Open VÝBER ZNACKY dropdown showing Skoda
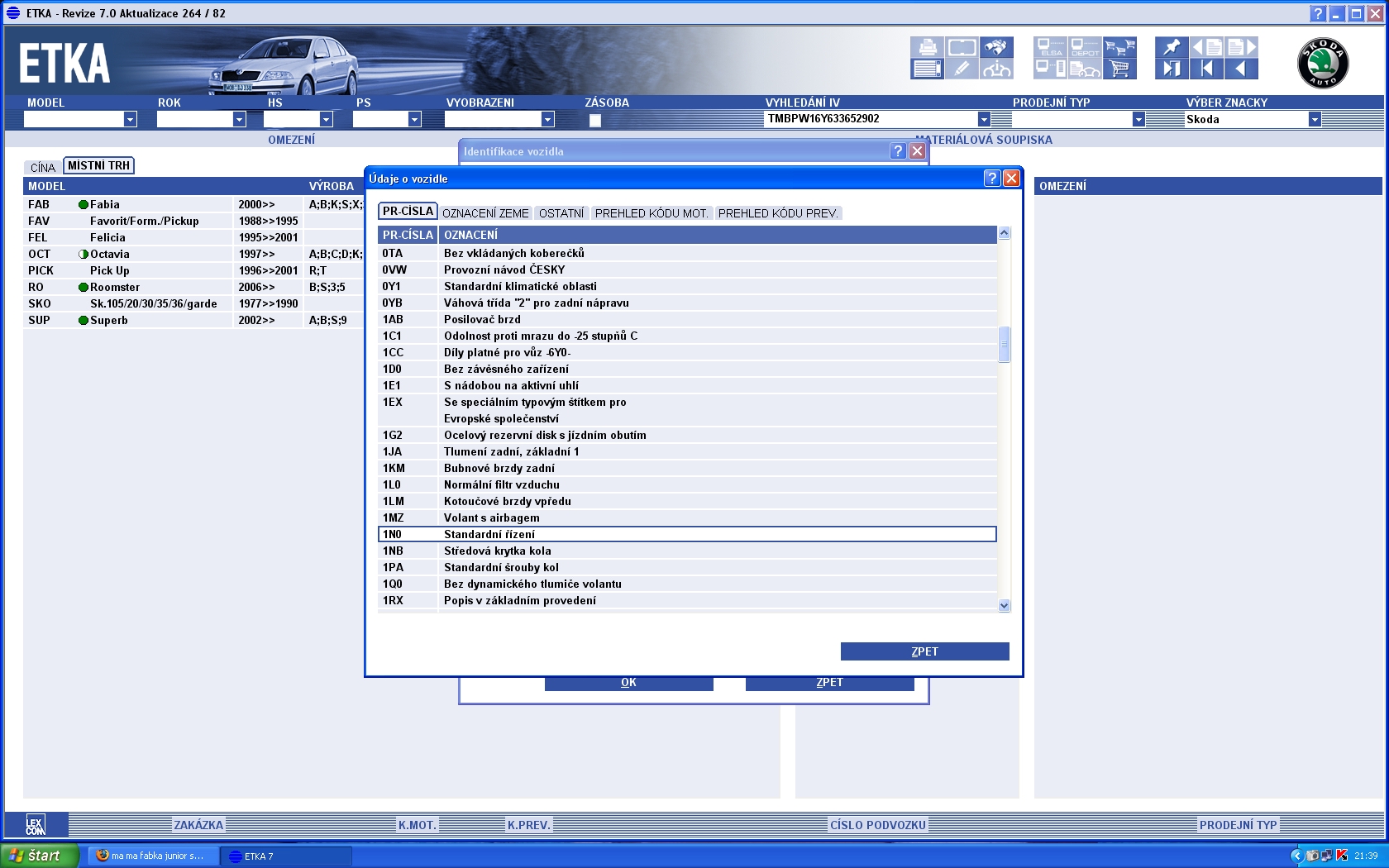 point(1315,119)
